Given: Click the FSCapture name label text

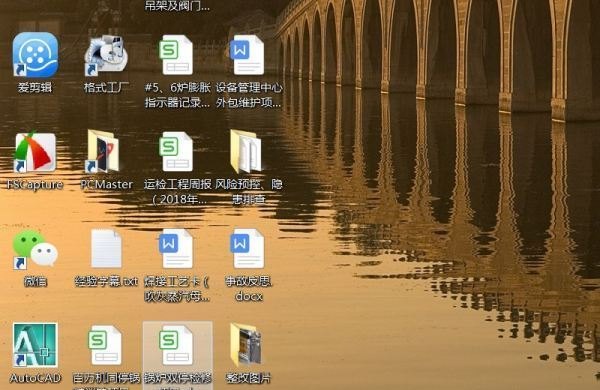Looking at the screenshot, I should pyautogui.click(x=35, y=184).
